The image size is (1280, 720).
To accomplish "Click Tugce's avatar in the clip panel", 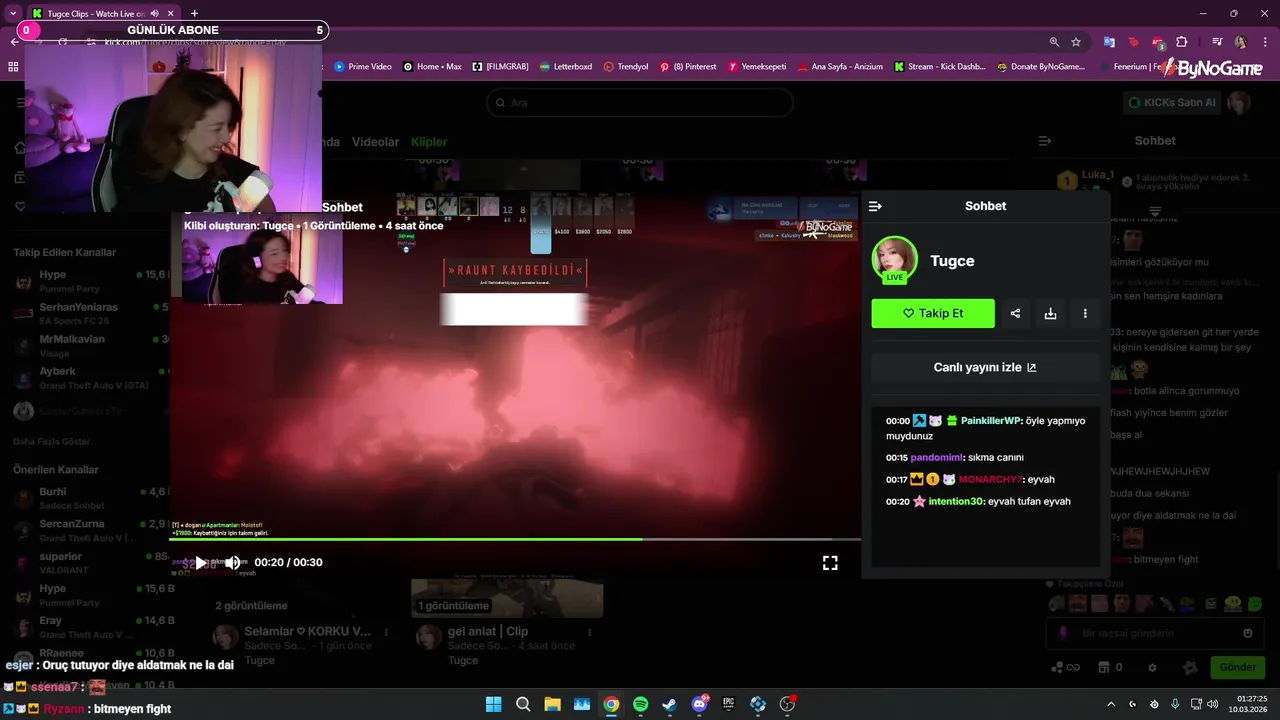I will pos(894,260).
